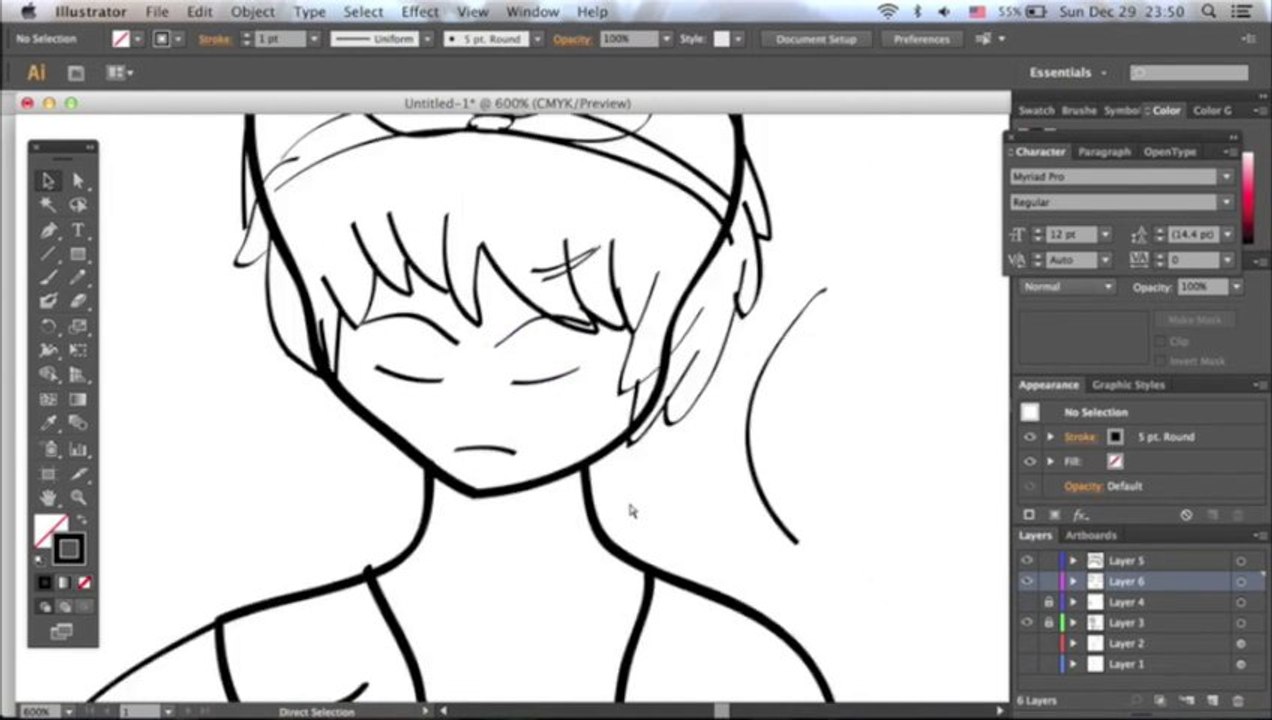The height and width of the screenshot is (720, 1272).
Task: Expand Layer 6 disclosure triangle
Action: [x=1074, y=581]
